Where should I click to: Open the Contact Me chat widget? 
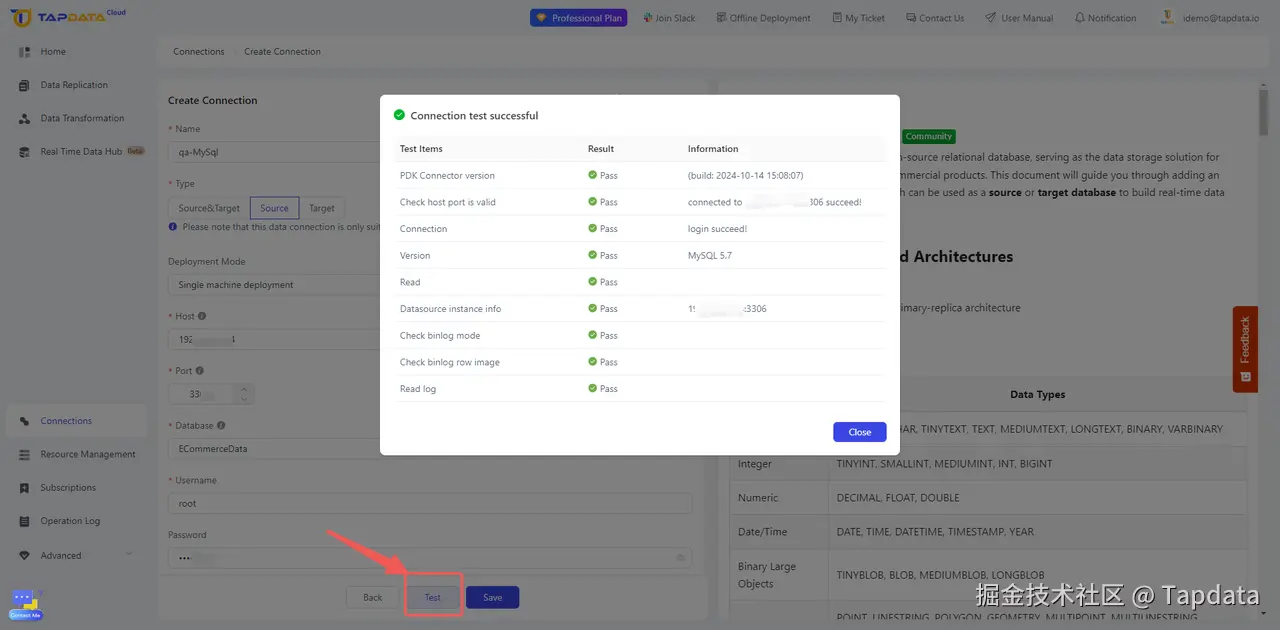coord(25,604)
